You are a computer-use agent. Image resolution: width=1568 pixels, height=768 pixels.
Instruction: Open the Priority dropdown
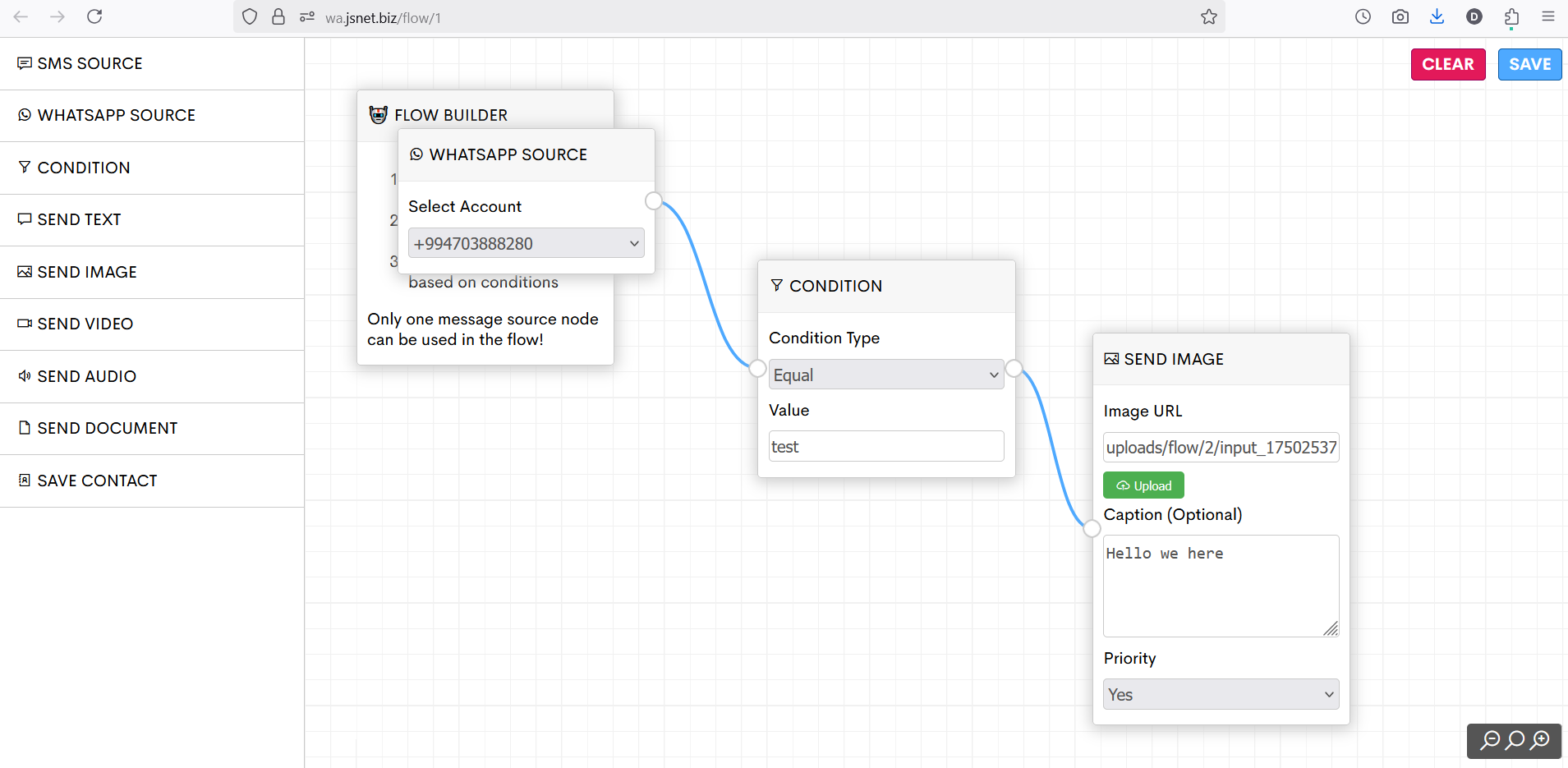1221,694
